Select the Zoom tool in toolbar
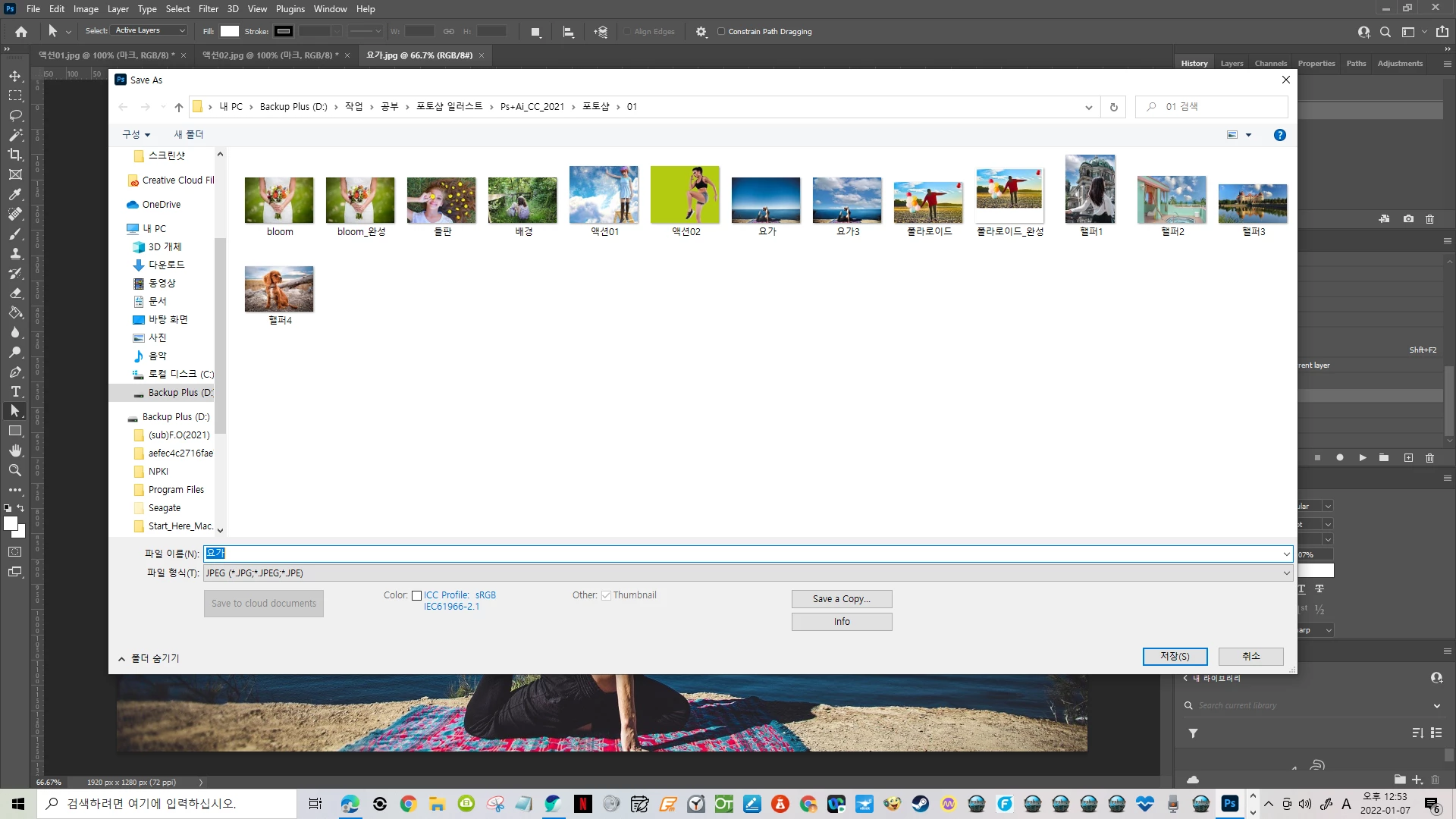Screen dimensions: 1456x819 15,470
